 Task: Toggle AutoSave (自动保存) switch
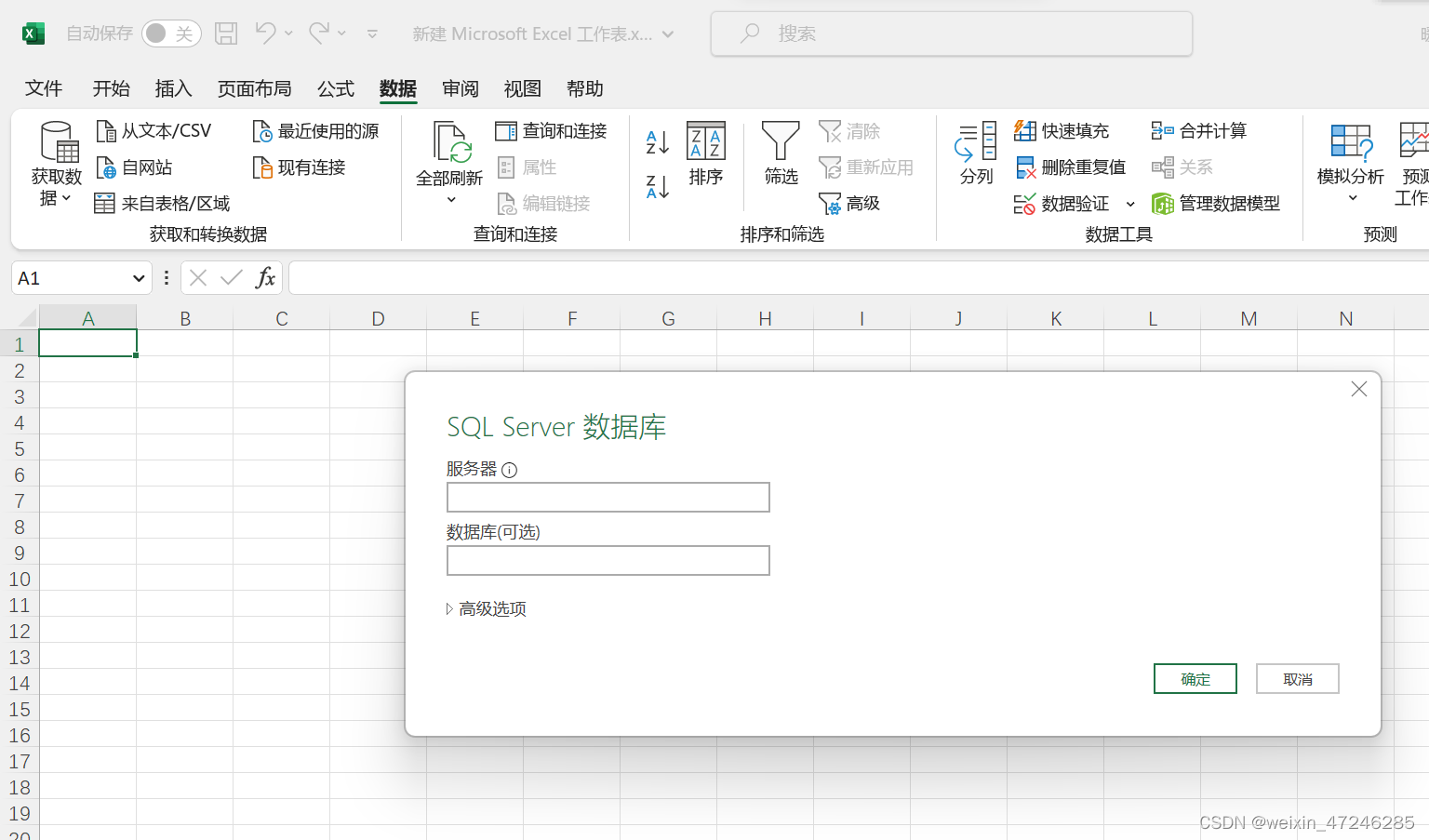(x=171, y=34)
